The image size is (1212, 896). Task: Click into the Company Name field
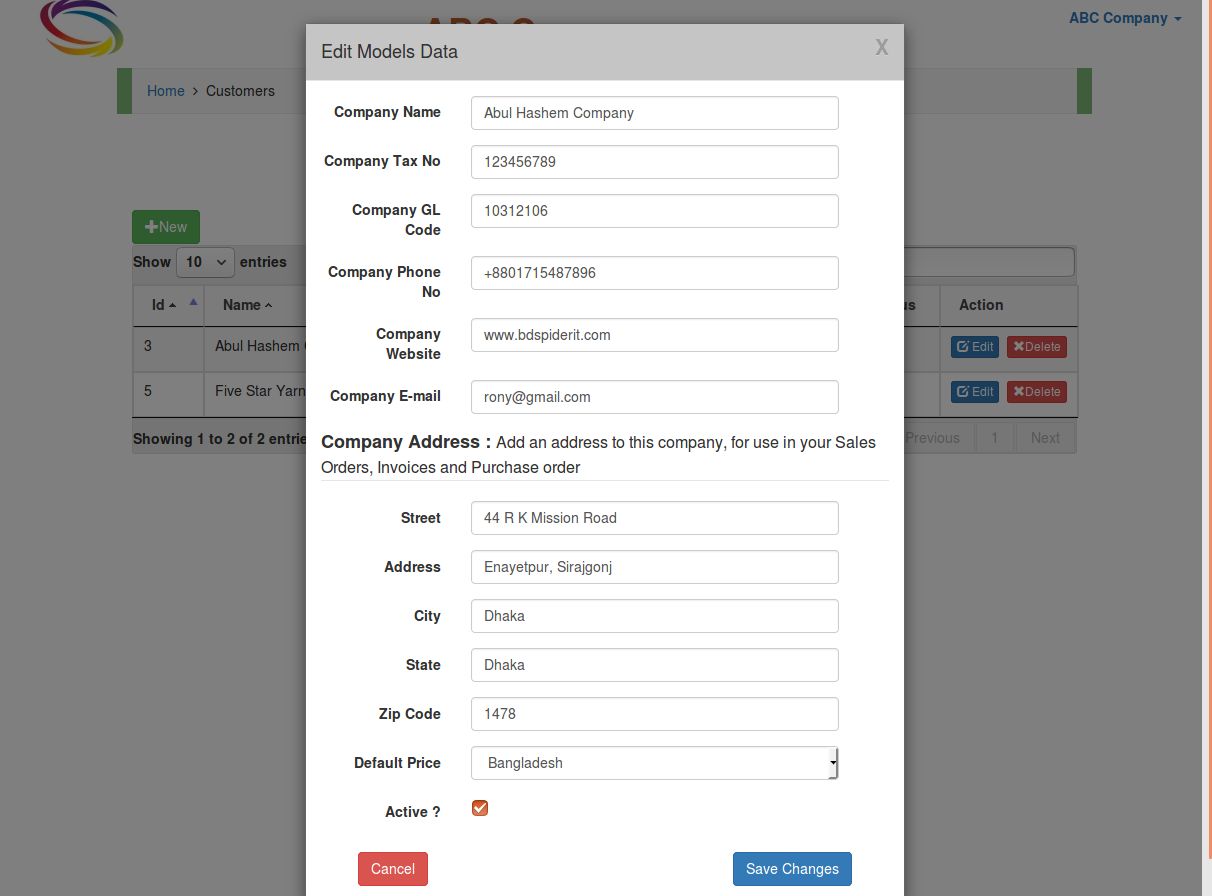(654, 113)
